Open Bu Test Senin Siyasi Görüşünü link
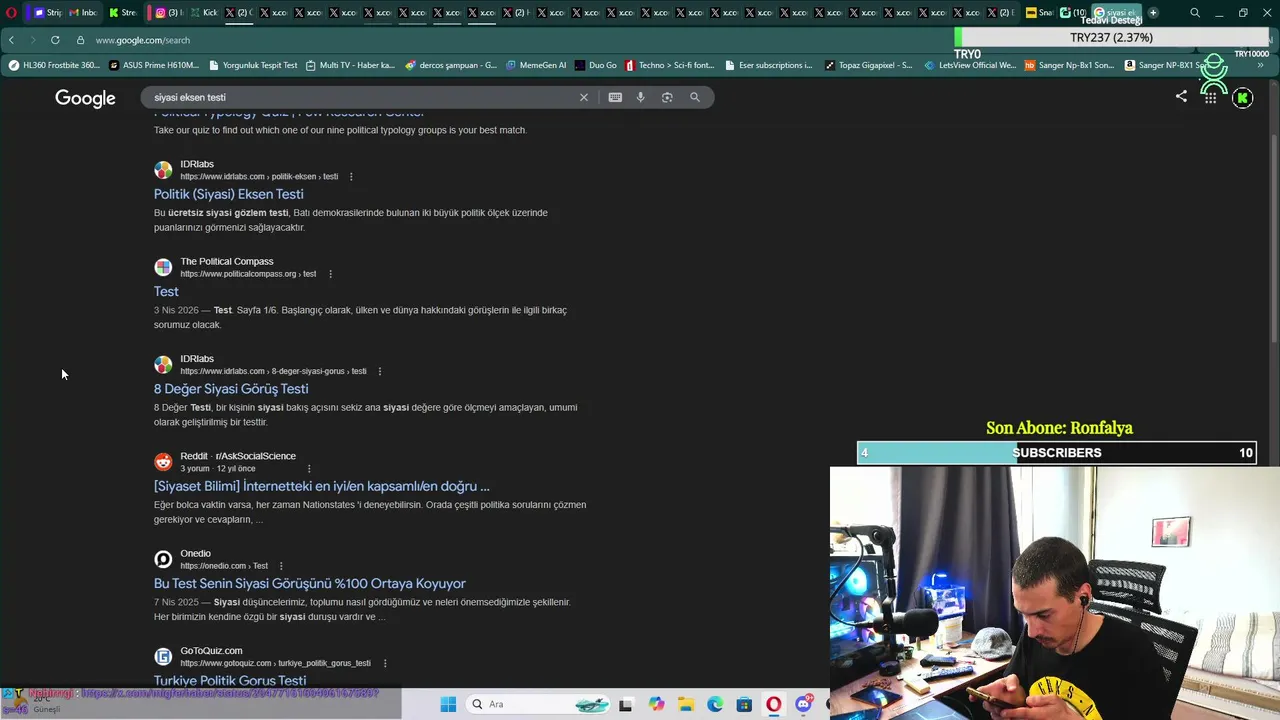This screenshot has height=720, width=1280. click(x=310, y=583)
